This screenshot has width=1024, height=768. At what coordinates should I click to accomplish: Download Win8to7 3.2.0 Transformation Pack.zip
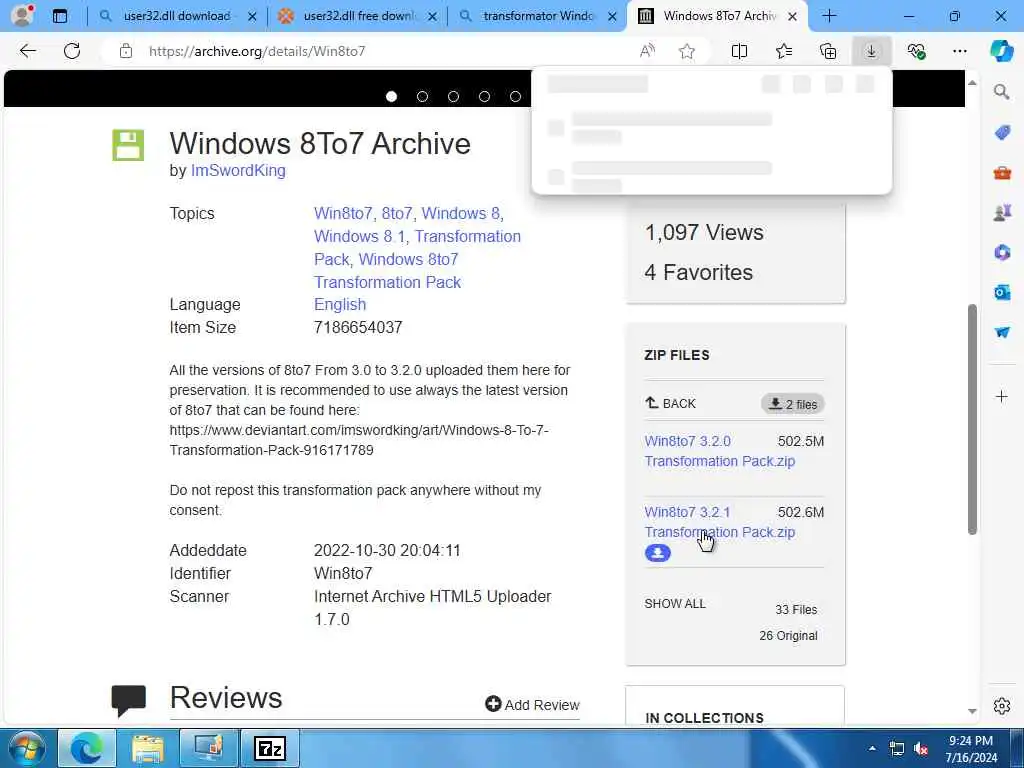click(x=719, y=451)
